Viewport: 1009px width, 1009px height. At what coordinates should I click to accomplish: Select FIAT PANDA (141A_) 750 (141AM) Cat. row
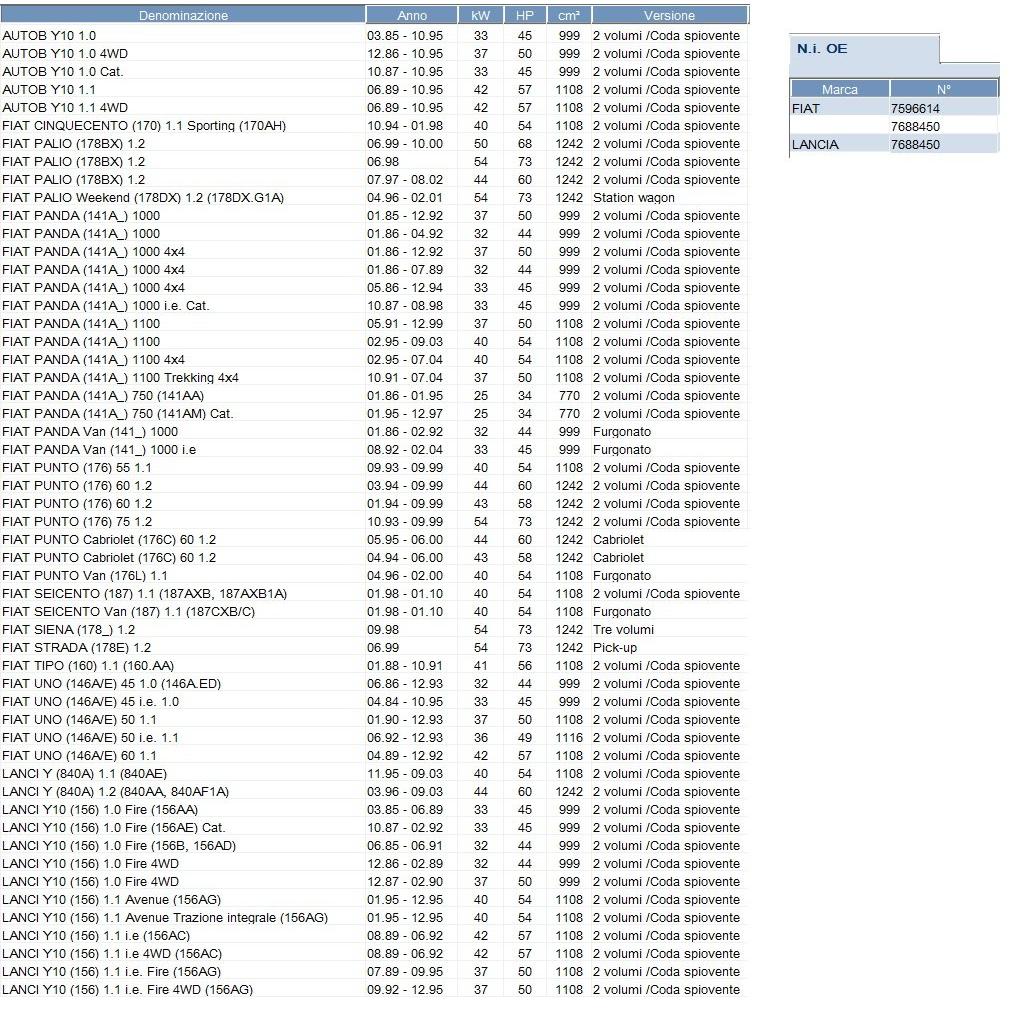(375, 414)
